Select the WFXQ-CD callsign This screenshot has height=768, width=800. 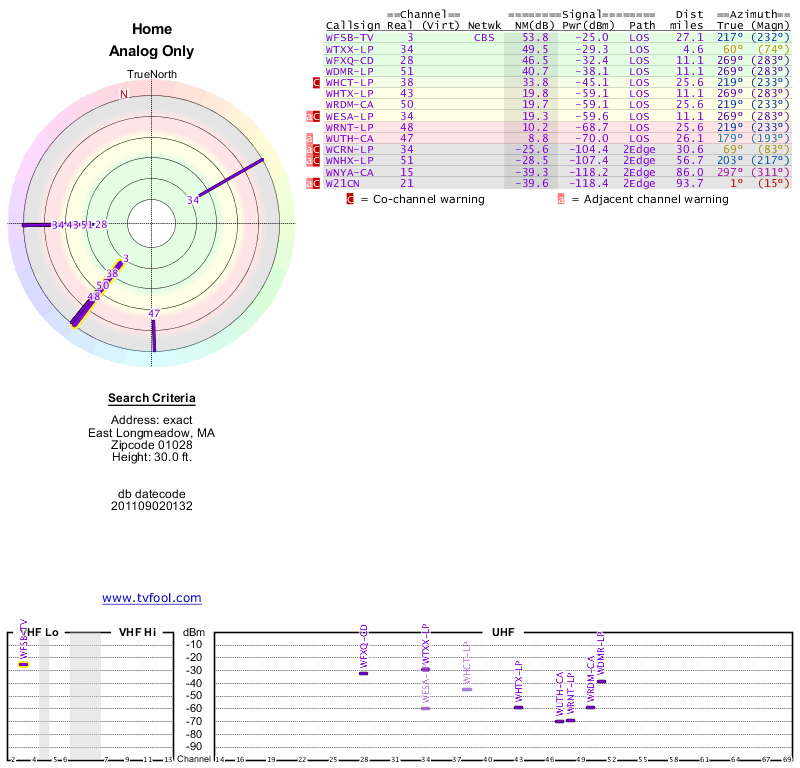coord(349,61)
